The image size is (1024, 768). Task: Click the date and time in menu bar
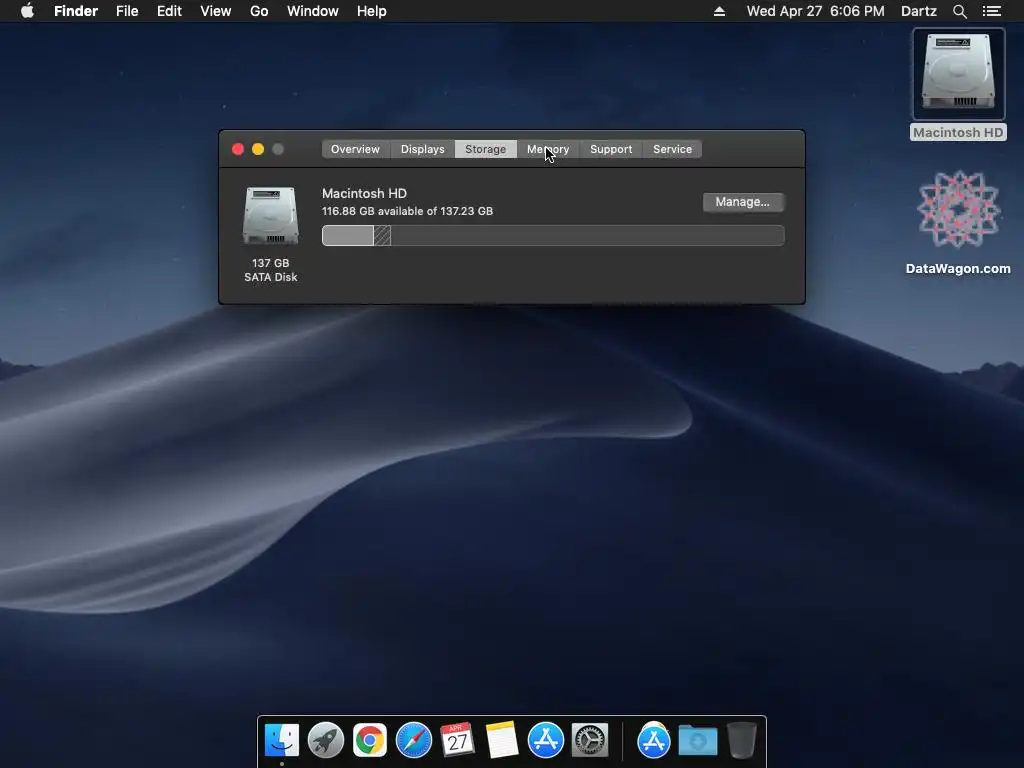pos(816,11)
